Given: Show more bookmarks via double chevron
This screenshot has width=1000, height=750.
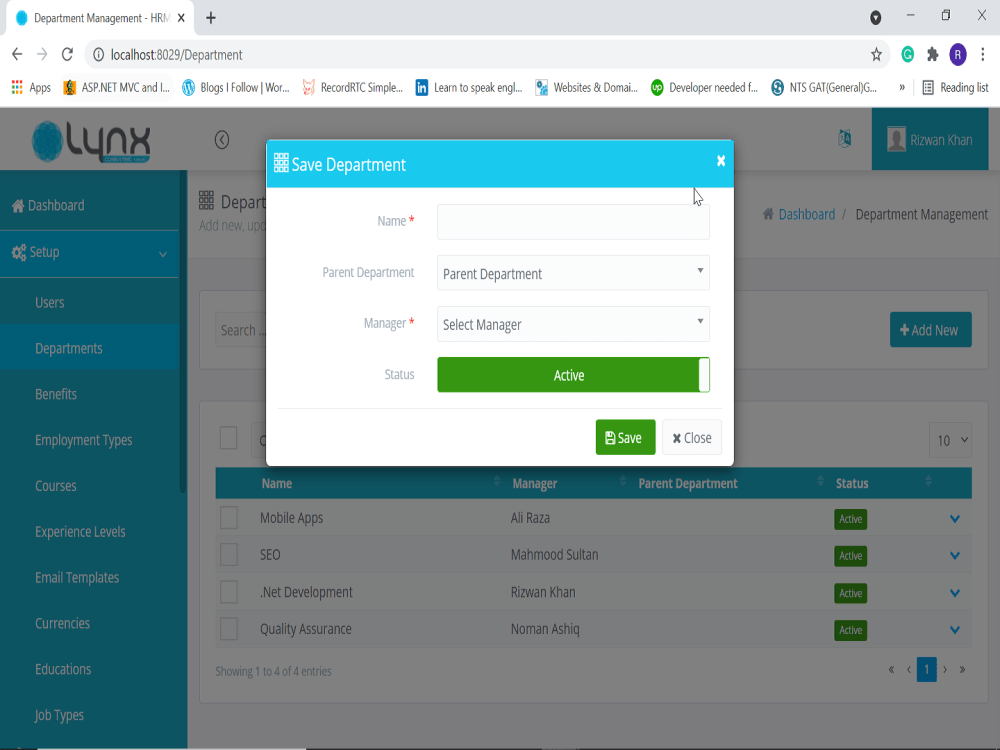Looking at the screenshot, I should point(902,87).
